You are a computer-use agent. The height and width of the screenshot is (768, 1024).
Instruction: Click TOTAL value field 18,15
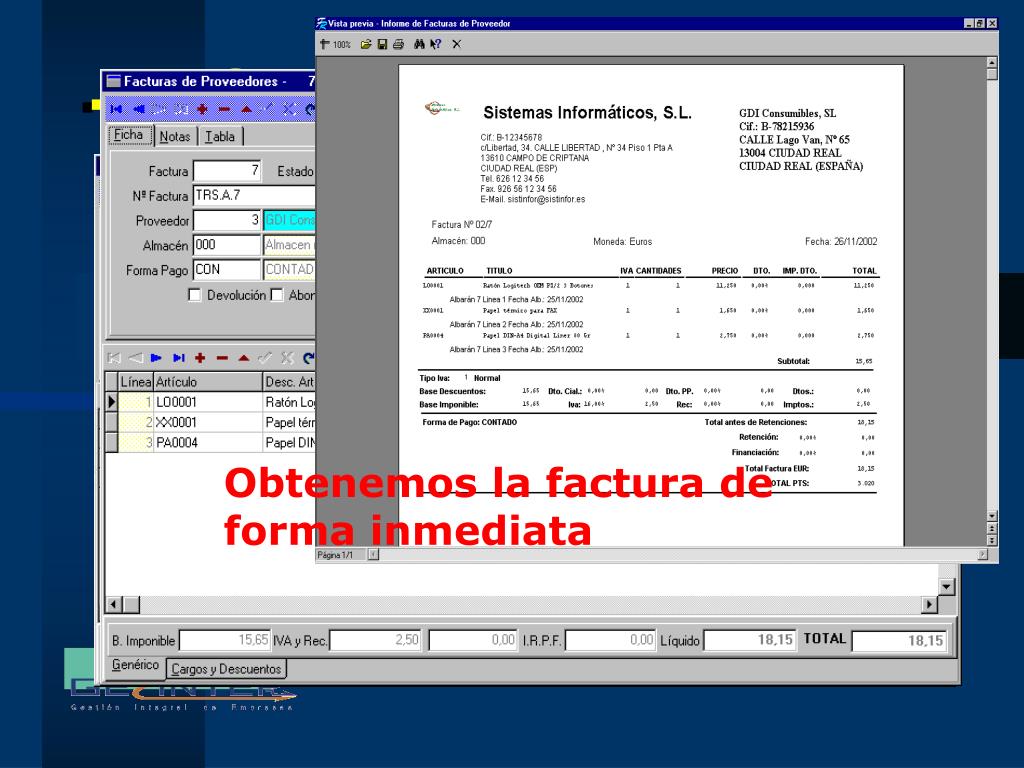pos(899,641)
